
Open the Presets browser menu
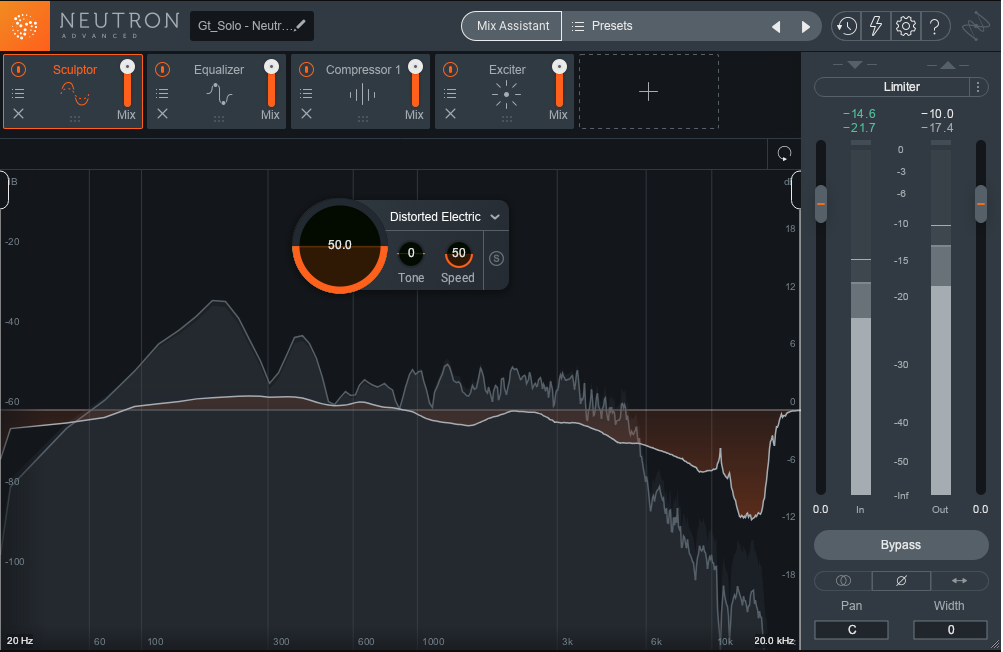[602, 26]
